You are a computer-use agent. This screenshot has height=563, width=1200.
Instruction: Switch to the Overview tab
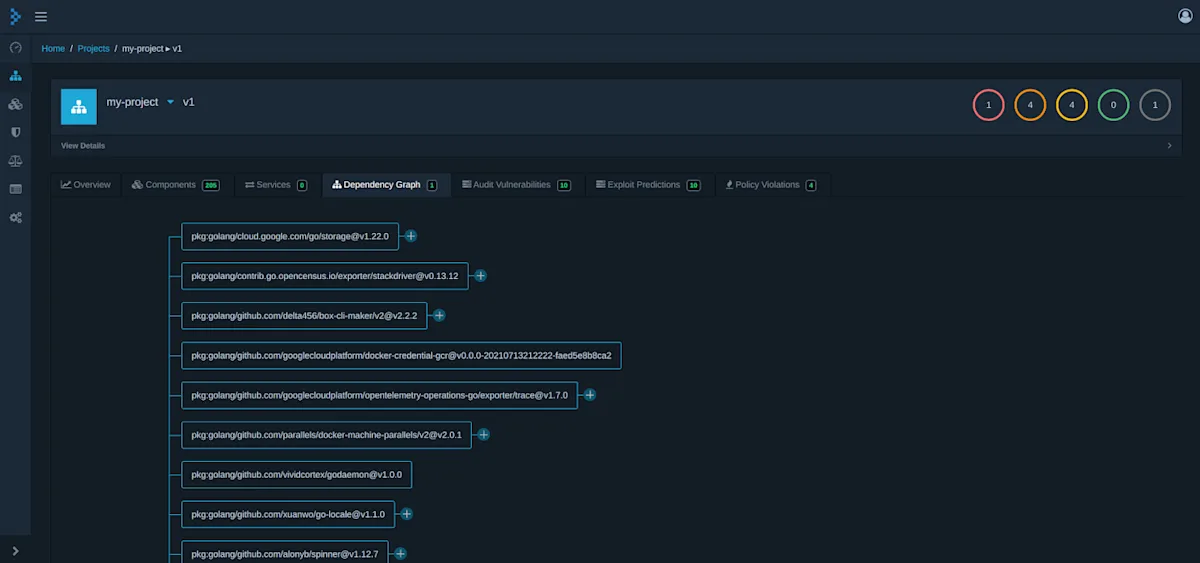click(x=86, y=185)
